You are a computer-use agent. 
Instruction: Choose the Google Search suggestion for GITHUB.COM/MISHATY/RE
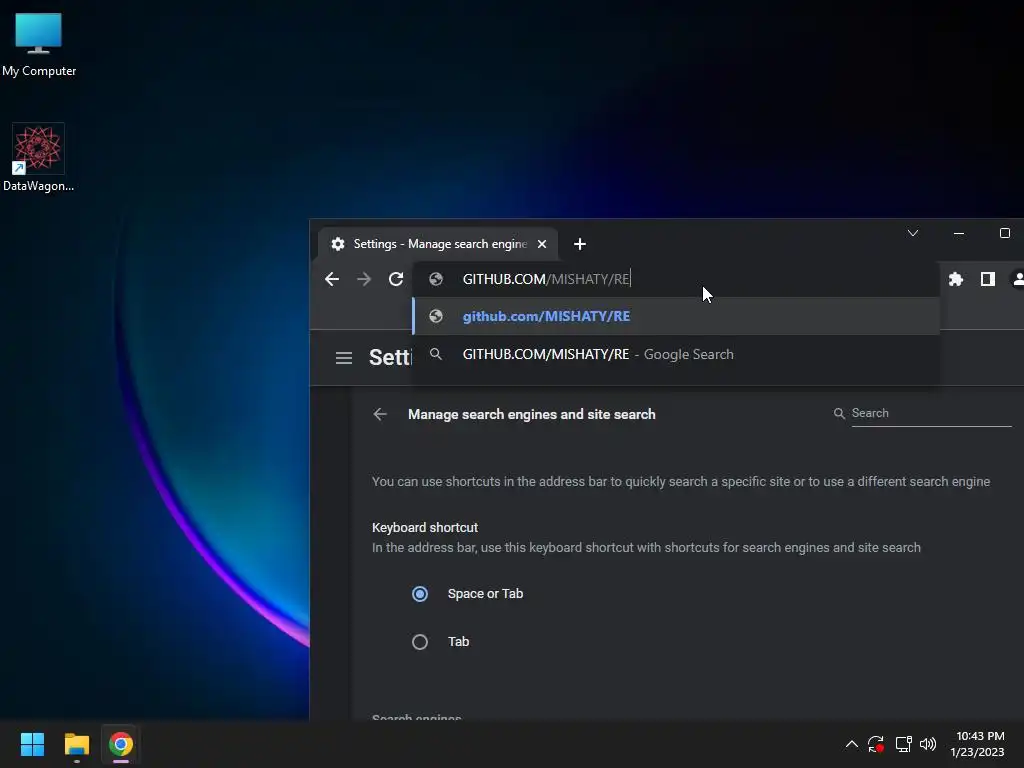(x=676, y=354)
